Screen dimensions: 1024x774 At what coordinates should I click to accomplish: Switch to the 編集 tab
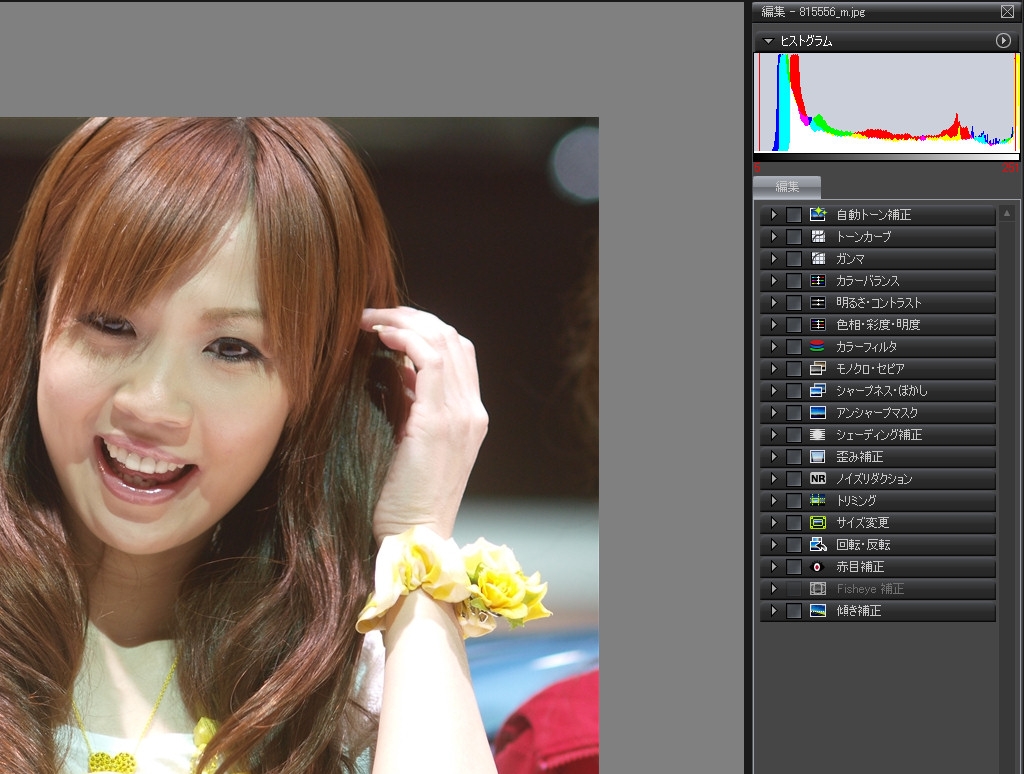(787, 187)
